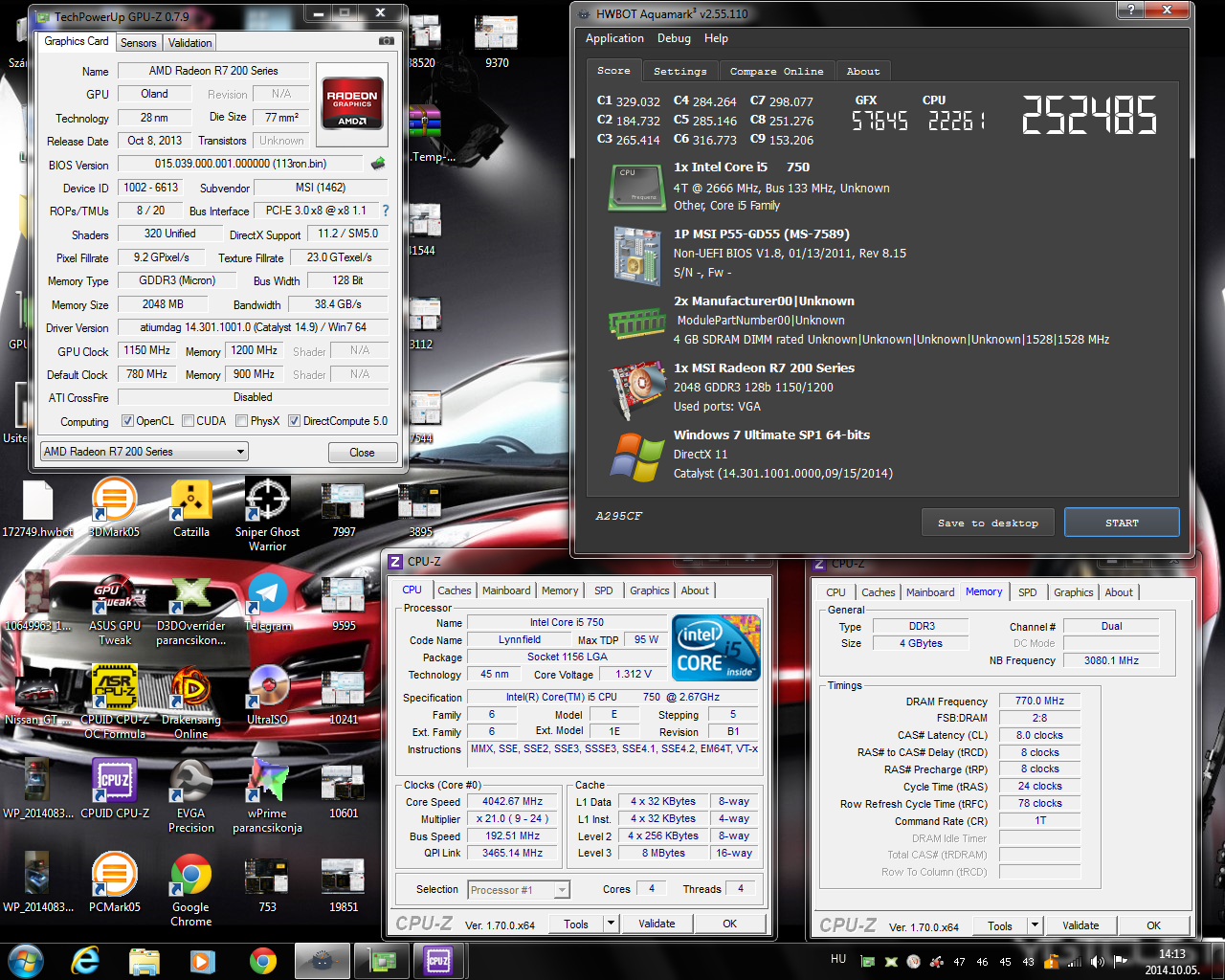Click Validate in left CPU-Z window
This screenshot has height=980, width=1225.
(x=657, y=924)
